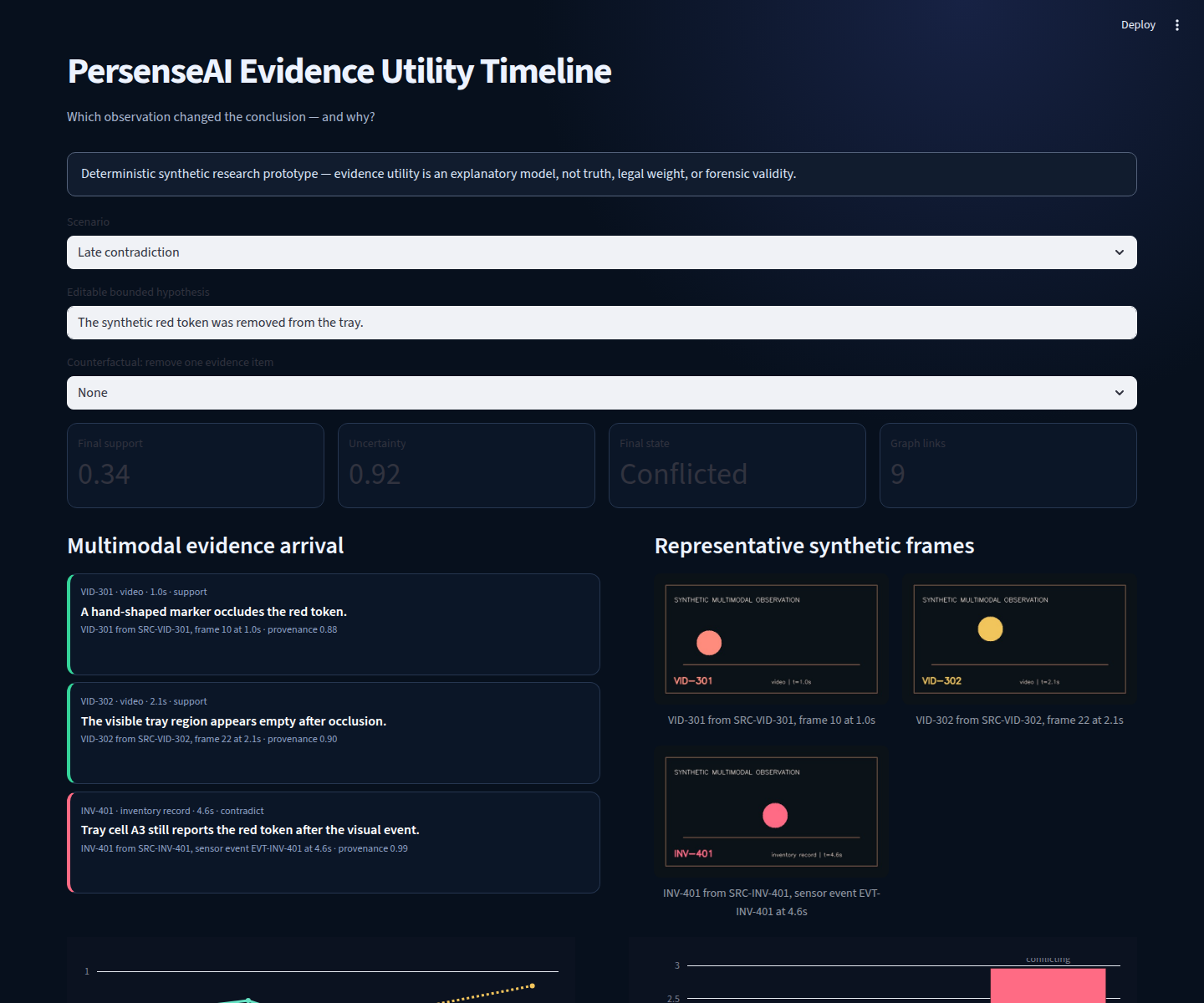The image size is (1204, 1003).
Task: Click the INV-401 inventory record contradict label
Action: tap(172, 811)
